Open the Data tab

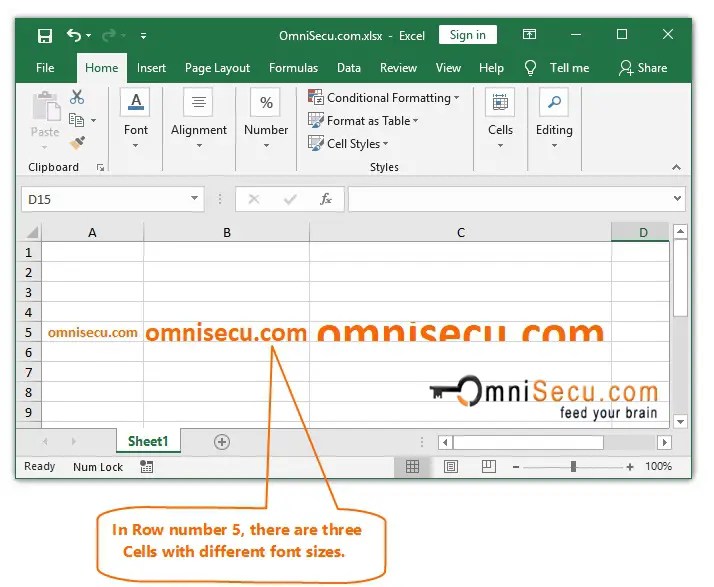click(349, 68)
